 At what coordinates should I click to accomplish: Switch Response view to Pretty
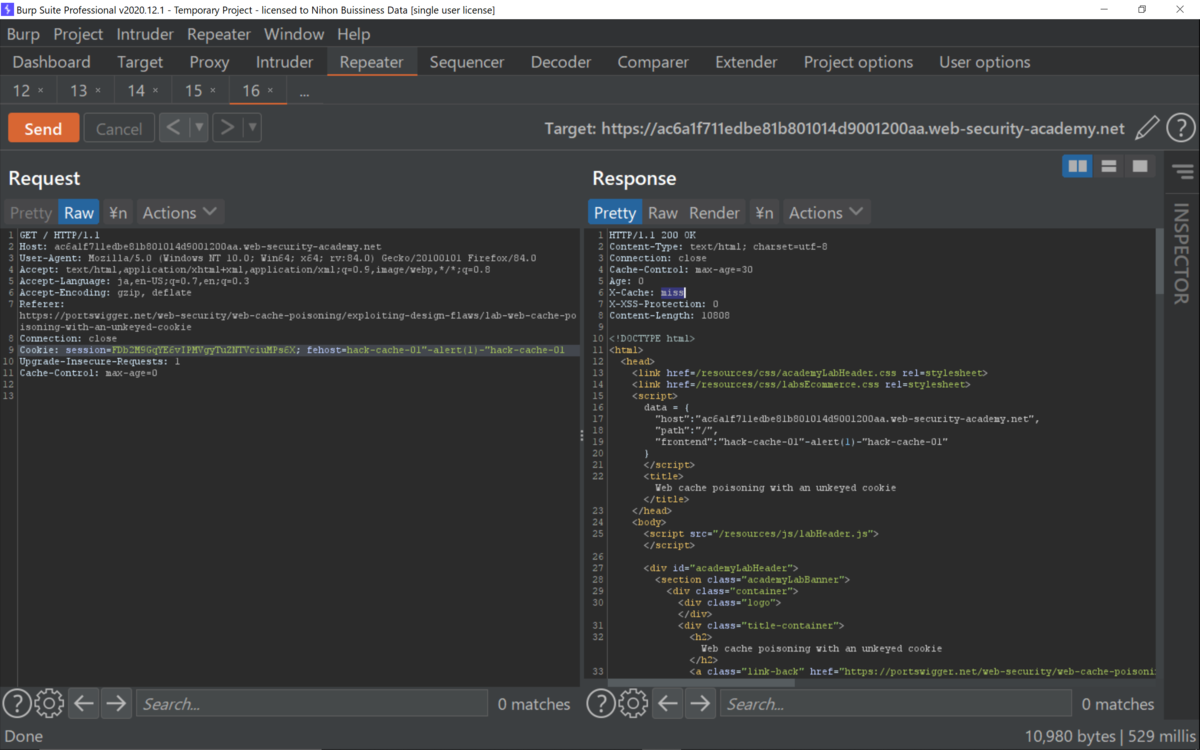[615, 212]
